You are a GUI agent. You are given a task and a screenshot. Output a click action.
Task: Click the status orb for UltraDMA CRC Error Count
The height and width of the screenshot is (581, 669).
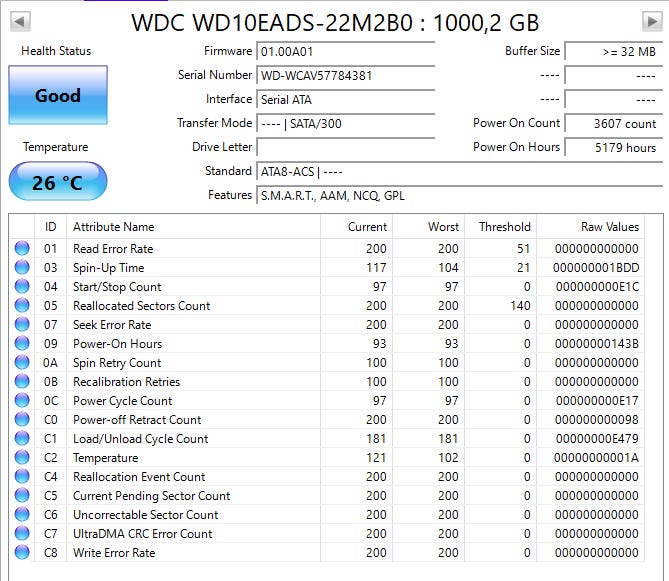click(22, 533)
